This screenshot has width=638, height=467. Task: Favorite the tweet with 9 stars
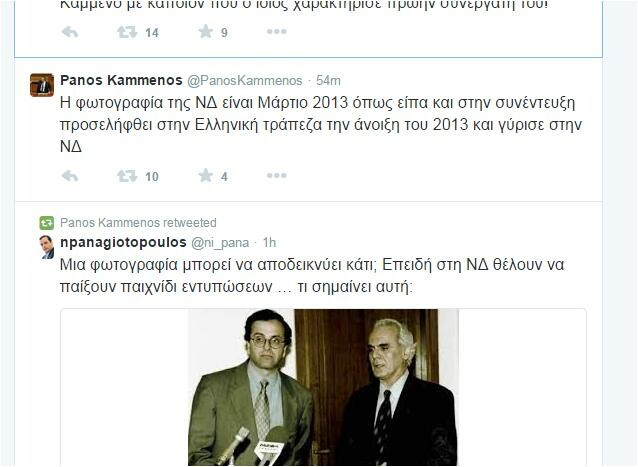tap(206, 31)
